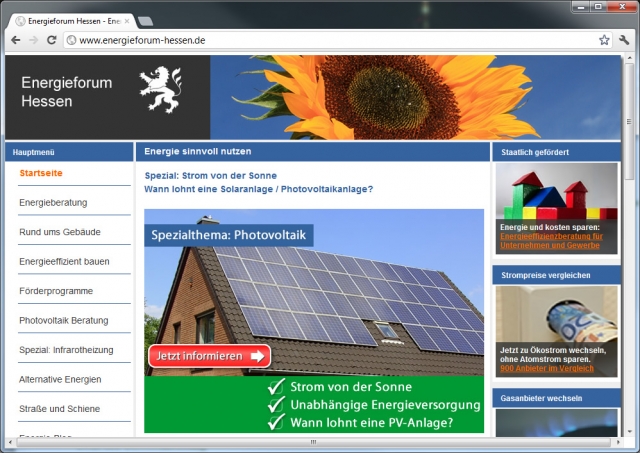Click the vertical scrollbar down arrow
The image size is (640, 453).
629,432
